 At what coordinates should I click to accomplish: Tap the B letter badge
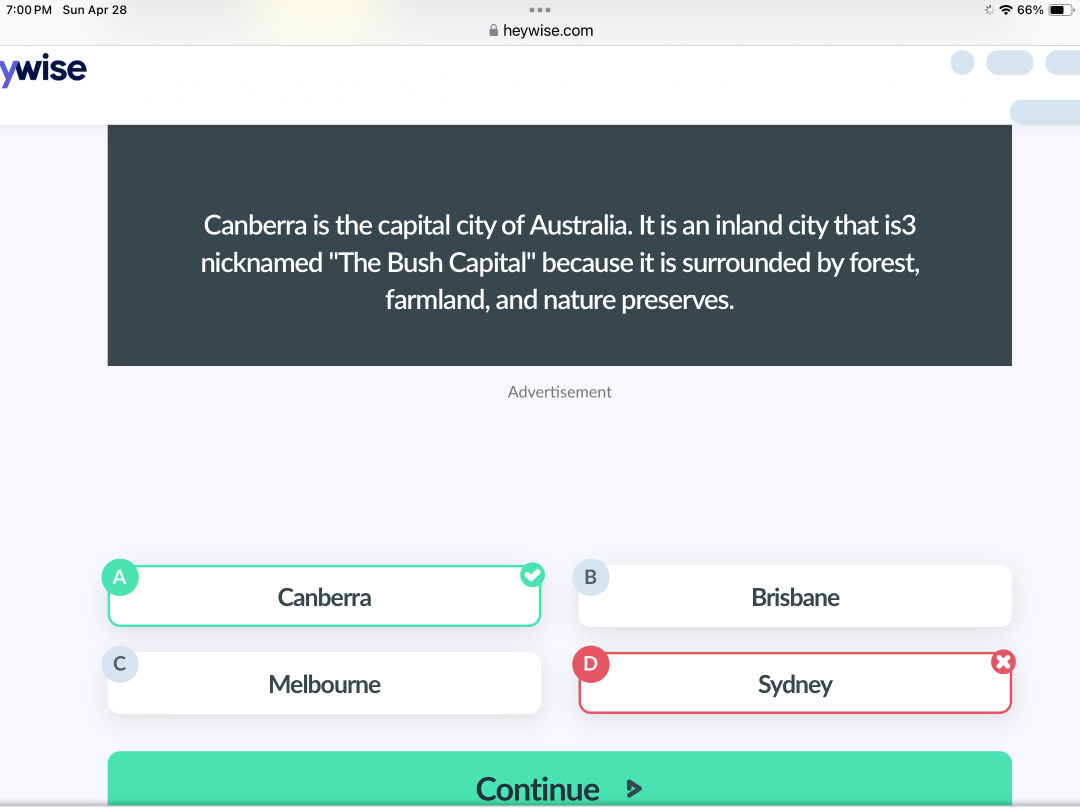tap(591, 577)
